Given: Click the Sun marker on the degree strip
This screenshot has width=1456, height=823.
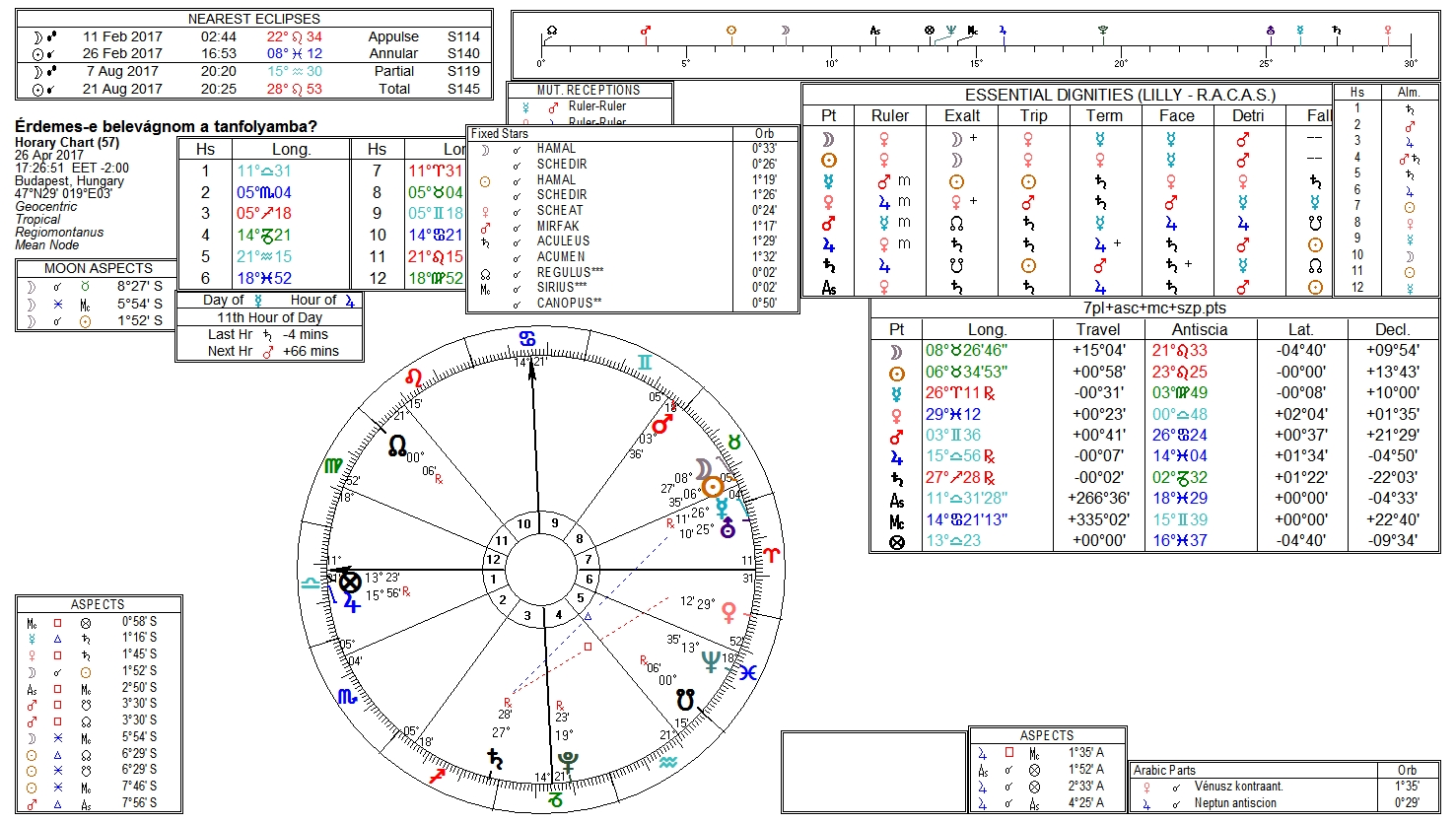Looking at the screenshot, I should pos(731,31).
